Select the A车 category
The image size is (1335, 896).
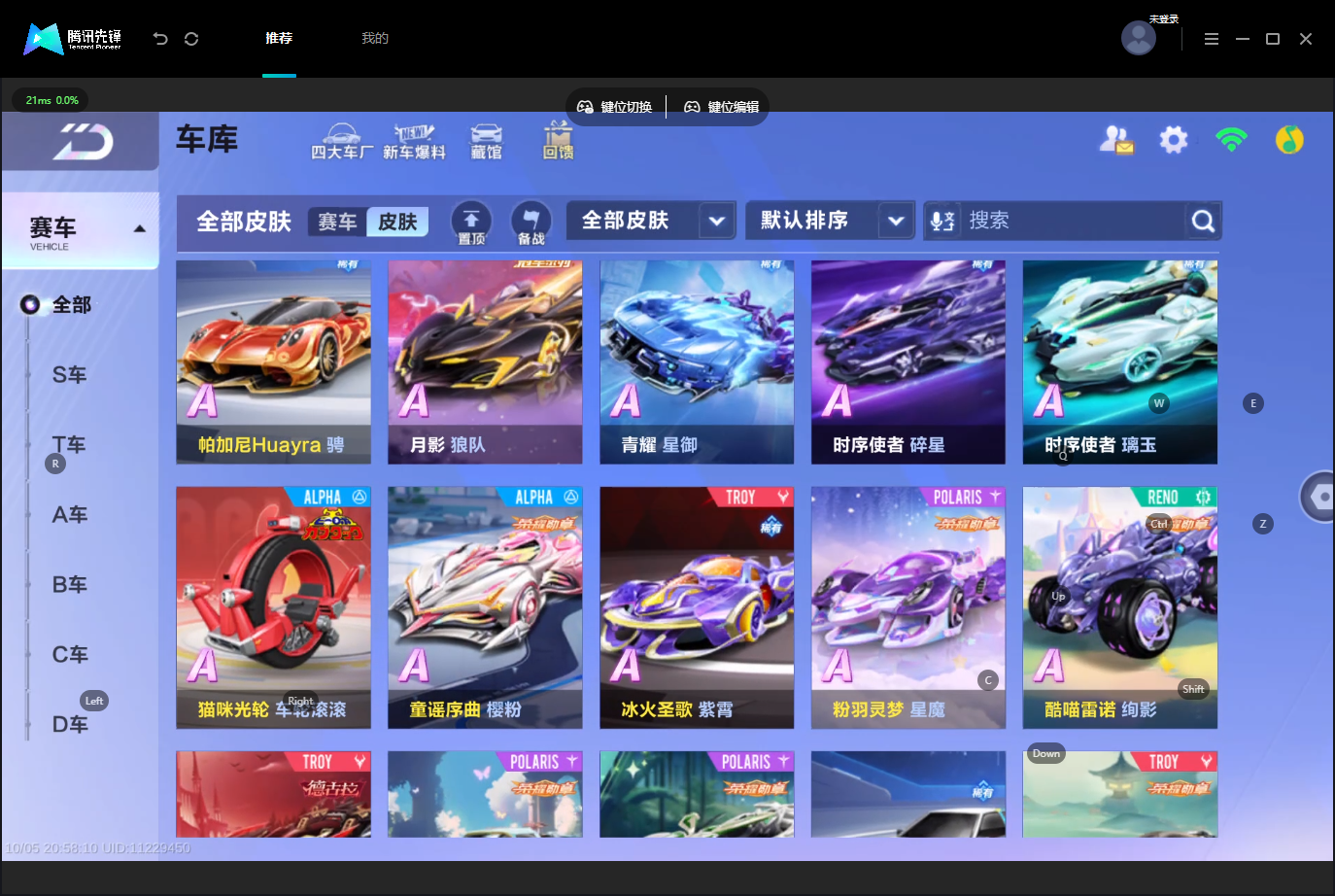point(69,515)
